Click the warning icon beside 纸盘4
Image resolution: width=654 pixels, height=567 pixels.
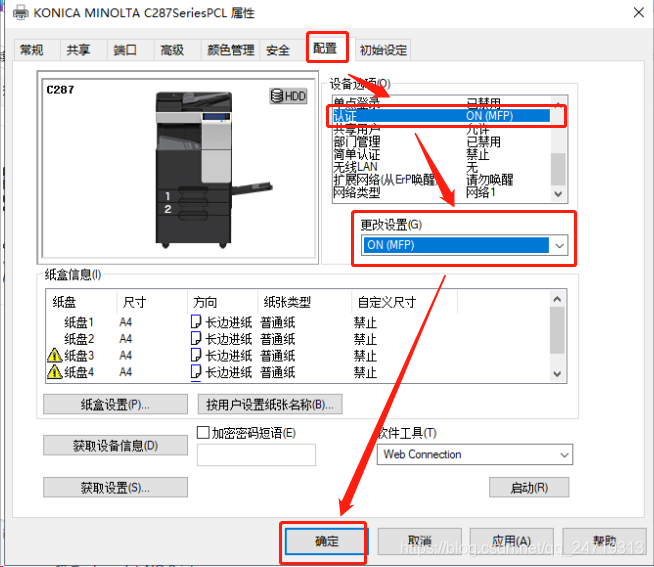(55, 372)
